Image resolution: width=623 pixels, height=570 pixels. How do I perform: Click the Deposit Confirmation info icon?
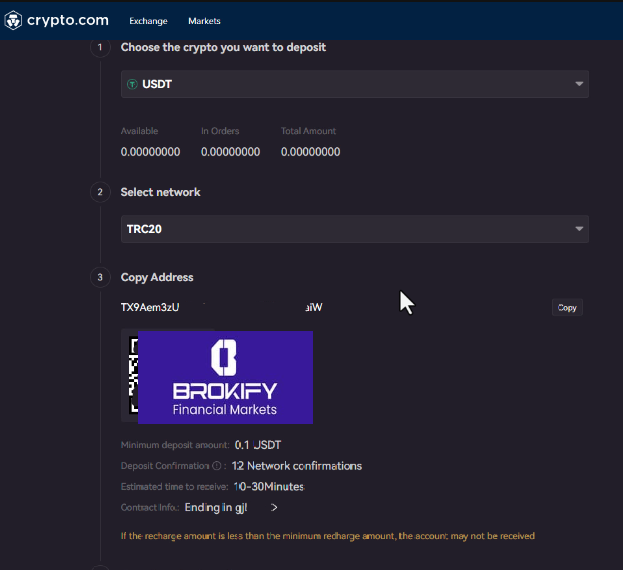(217, 466)
